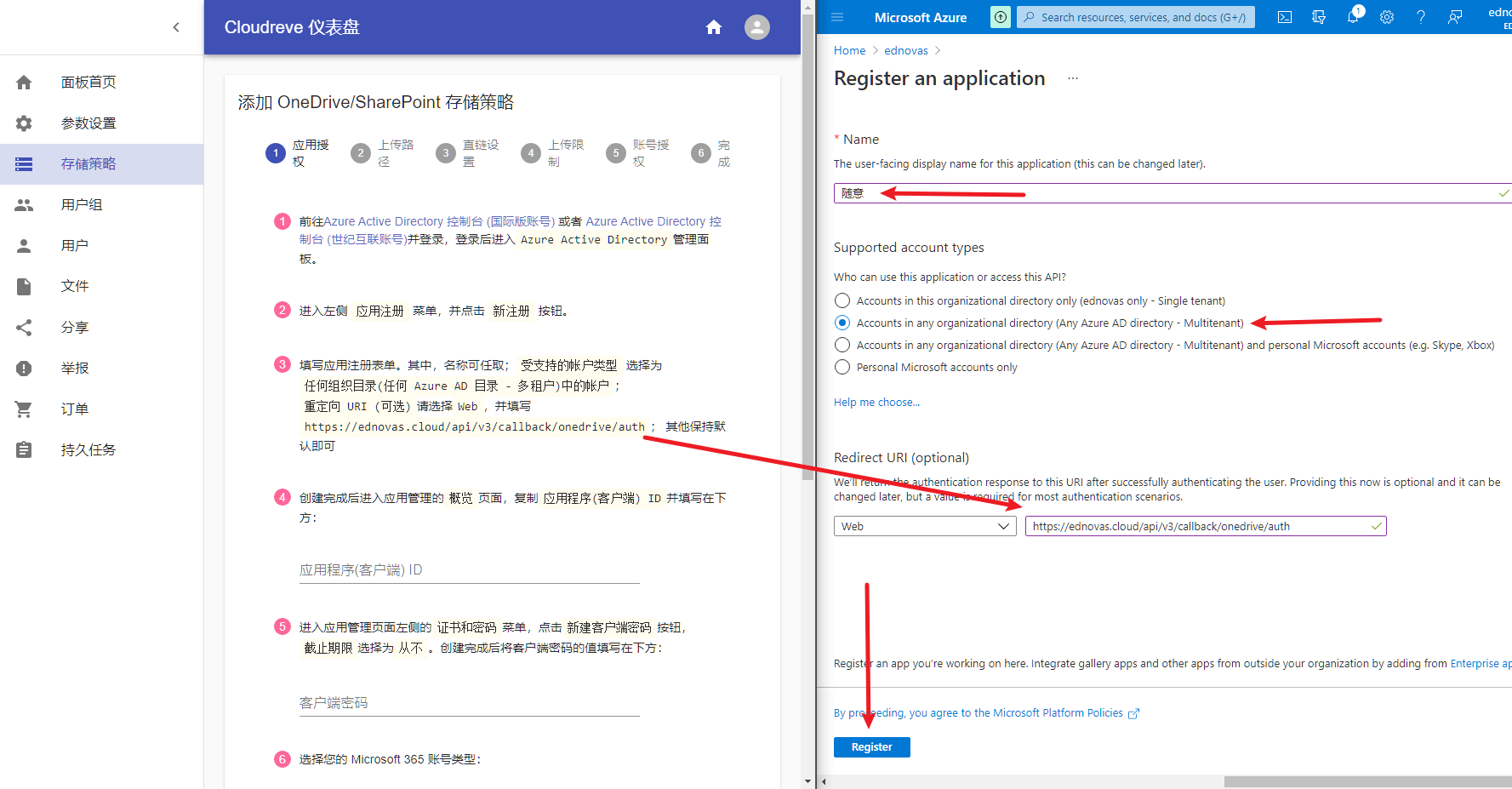Open Azure help via the question mark icon
This screenshot has height=789, width=1512.
click(1420, 16)
